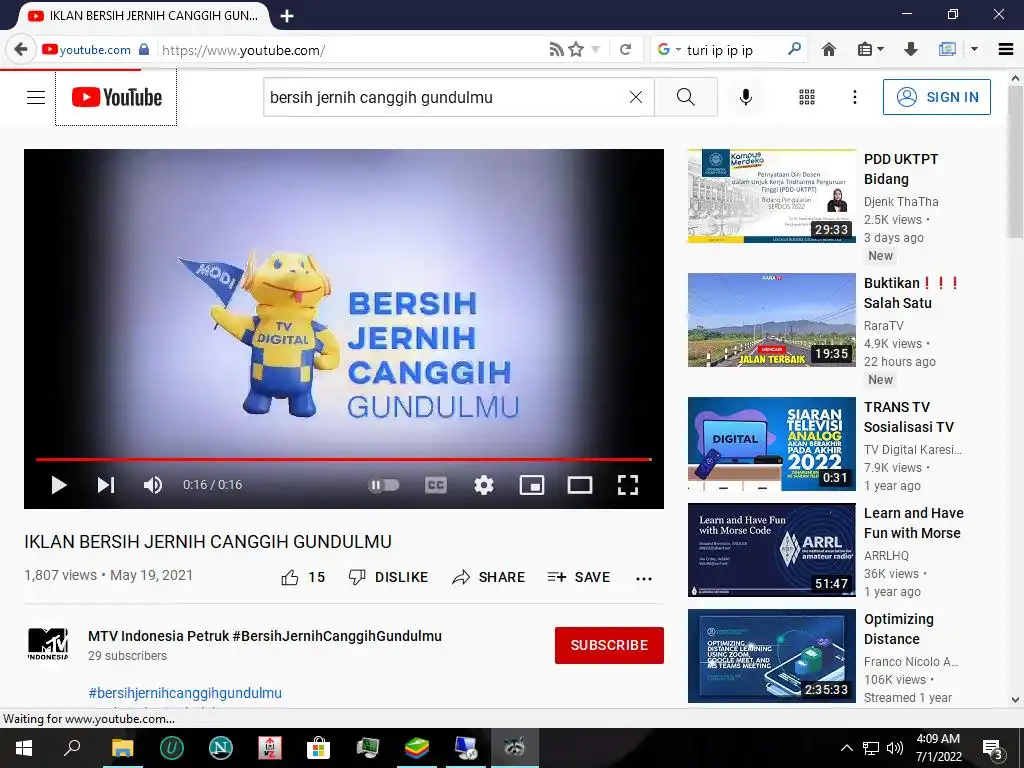The image size is (1024, 768).
Task: Open video settings gear
Action: (x=484, y=485)
